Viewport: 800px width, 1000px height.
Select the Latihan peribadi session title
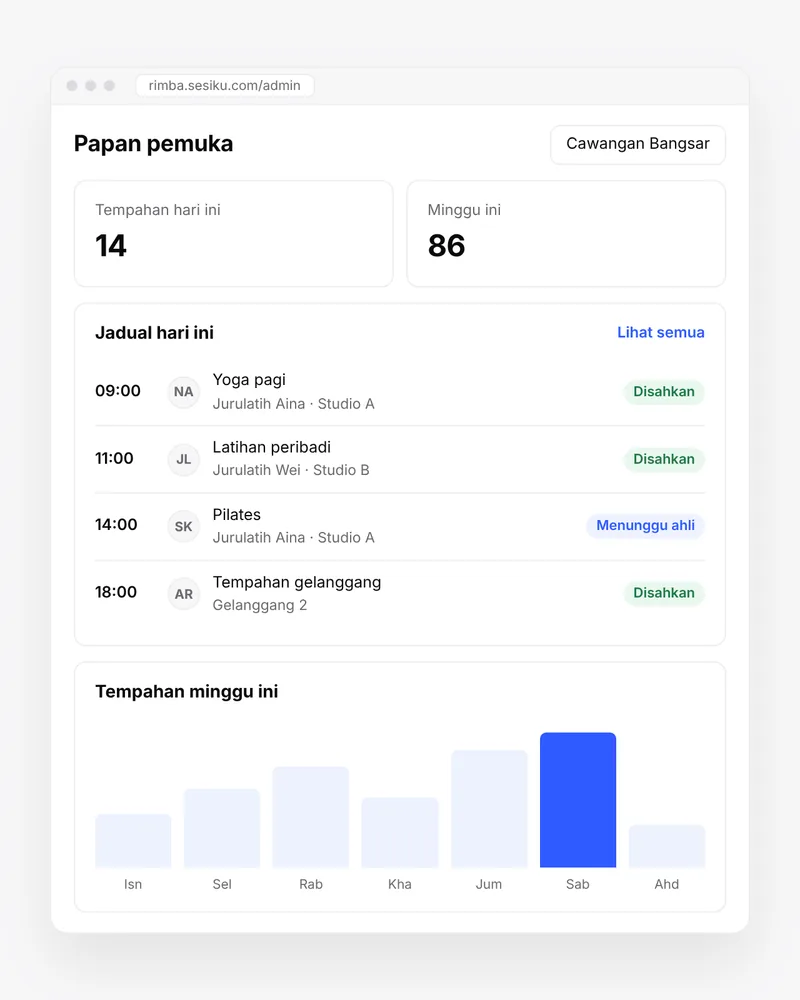(272, 447)
